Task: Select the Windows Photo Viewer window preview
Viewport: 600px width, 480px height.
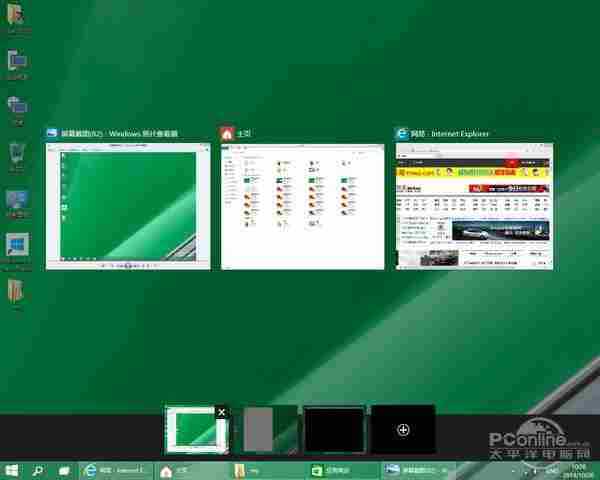Action: (129, 206)
